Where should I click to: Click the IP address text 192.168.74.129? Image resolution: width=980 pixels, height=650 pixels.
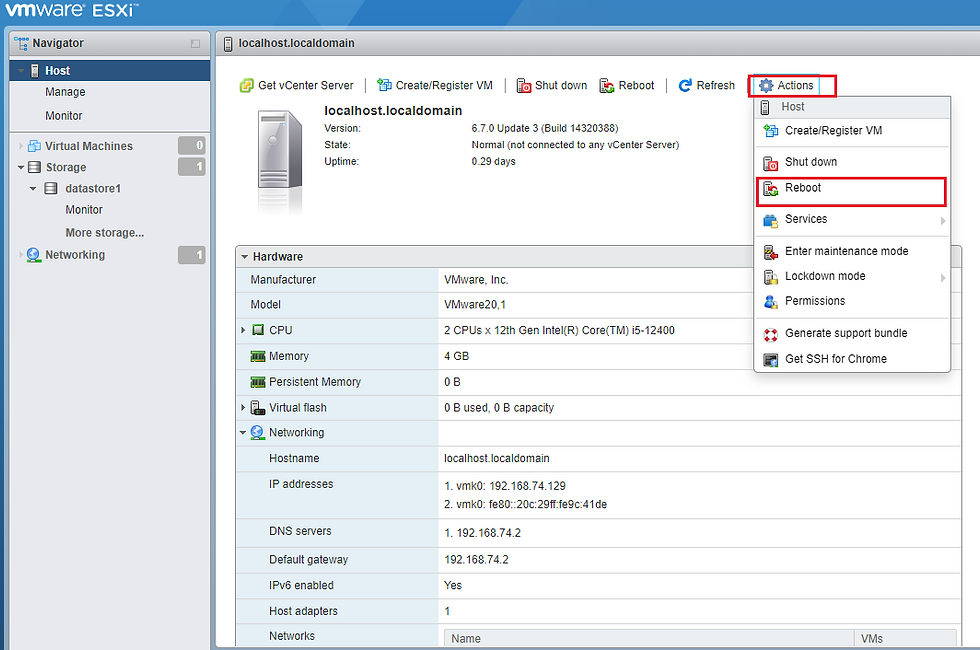[x=528, y=486]
